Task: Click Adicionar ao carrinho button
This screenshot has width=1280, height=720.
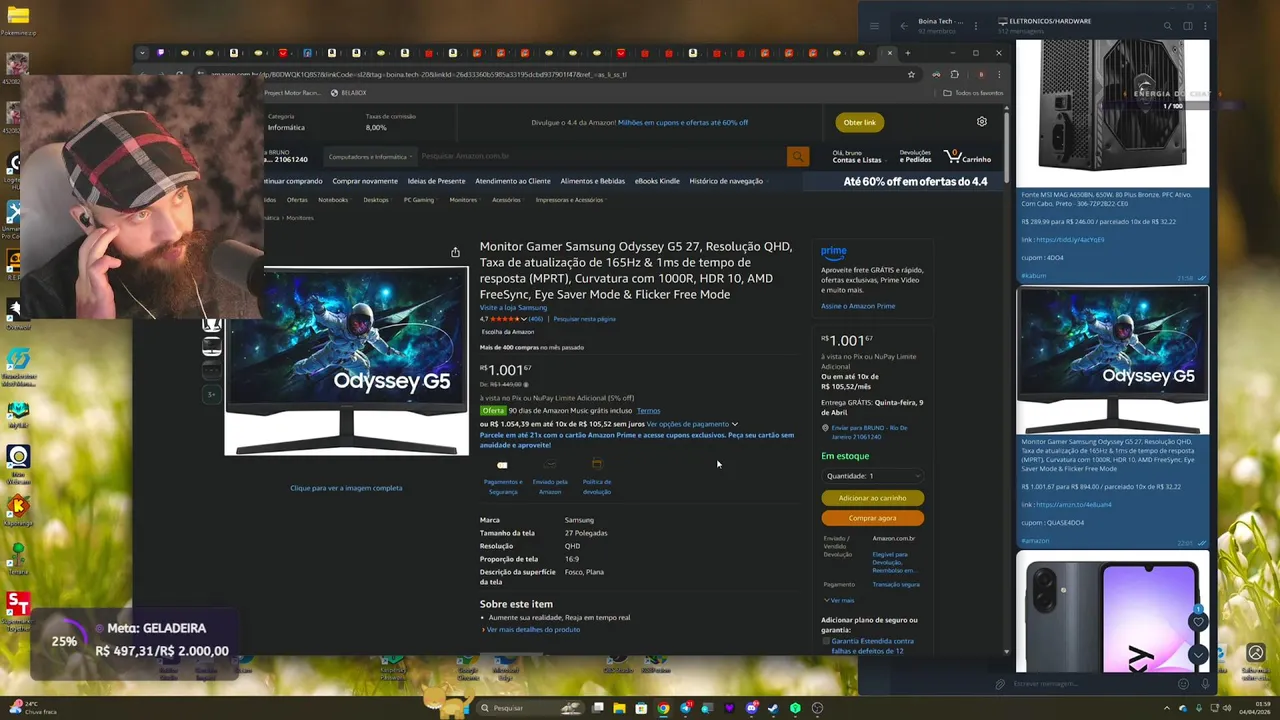Action: pyautogui.click(x=872, y=497)
